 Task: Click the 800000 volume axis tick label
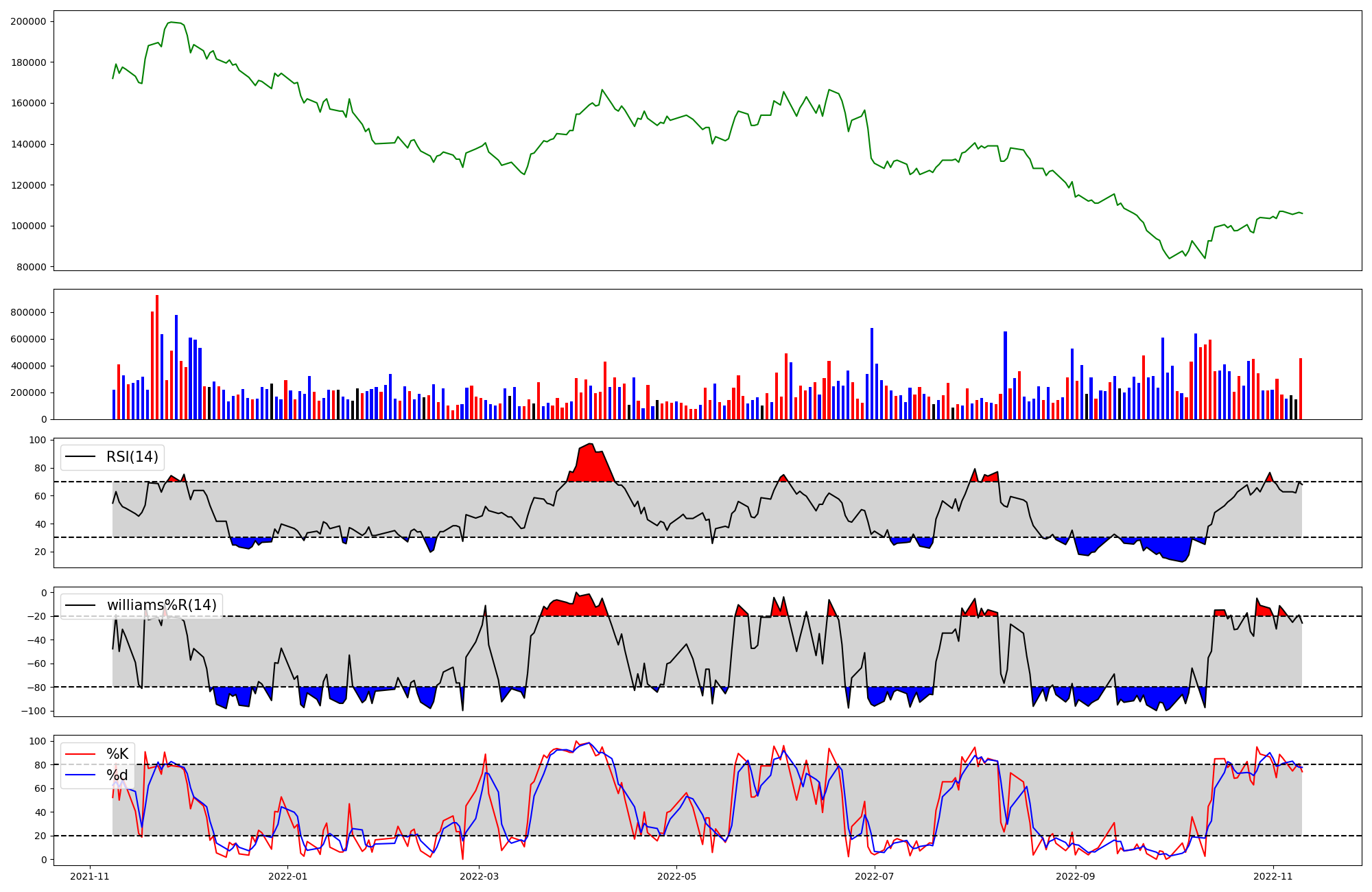tap(28, 312)
